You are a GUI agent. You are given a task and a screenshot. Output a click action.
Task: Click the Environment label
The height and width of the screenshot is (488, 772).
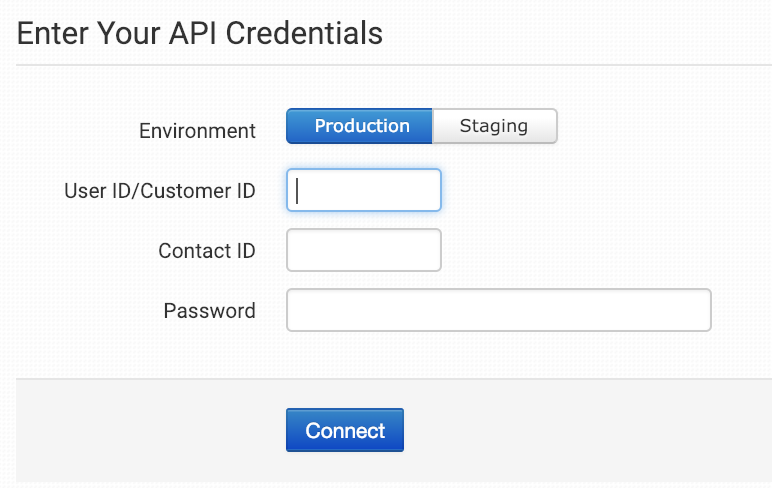(x=197, y=131)
